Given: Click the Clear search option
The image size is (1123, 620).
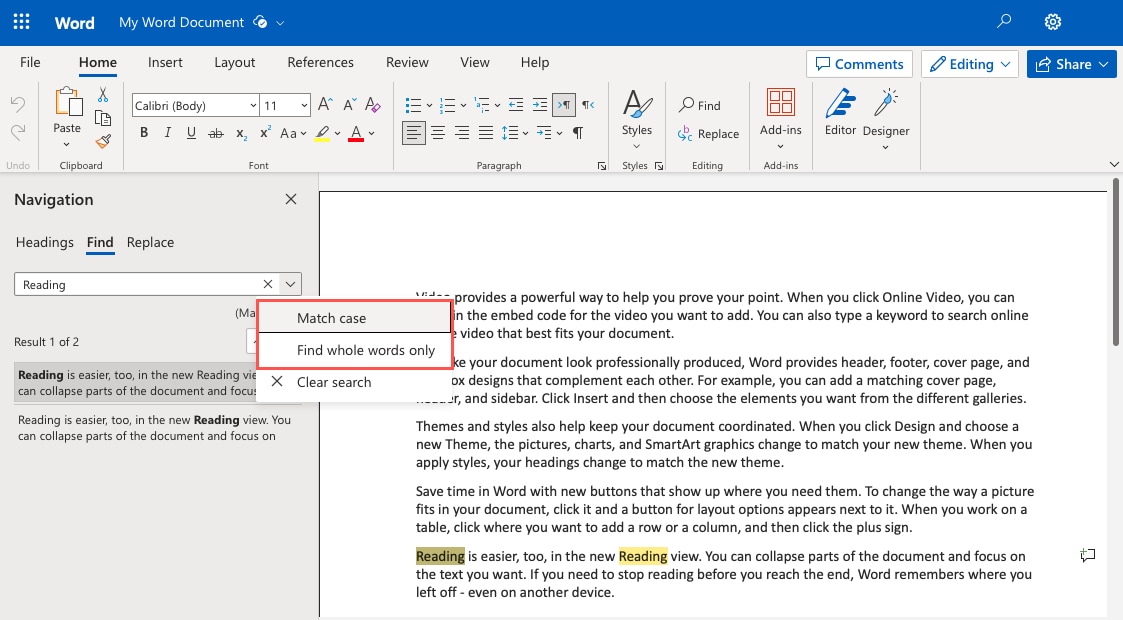Looking at the screenshot, I should coord(333,382).
